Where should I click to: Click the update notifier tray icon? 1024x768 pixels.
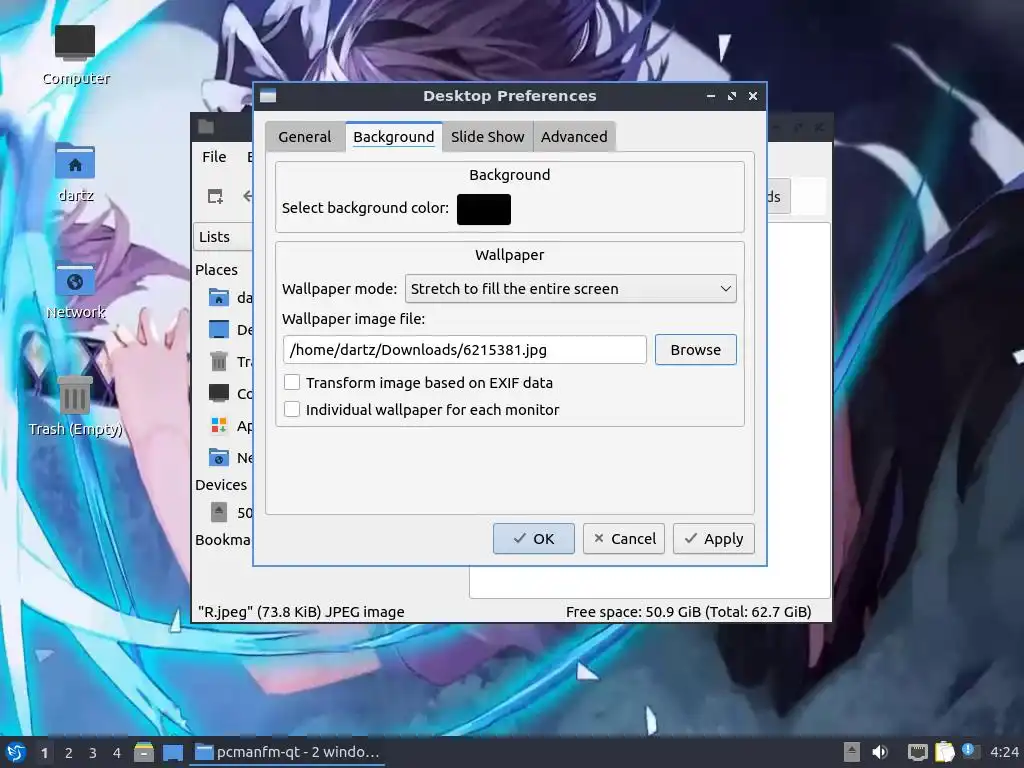tap(970, 751)
